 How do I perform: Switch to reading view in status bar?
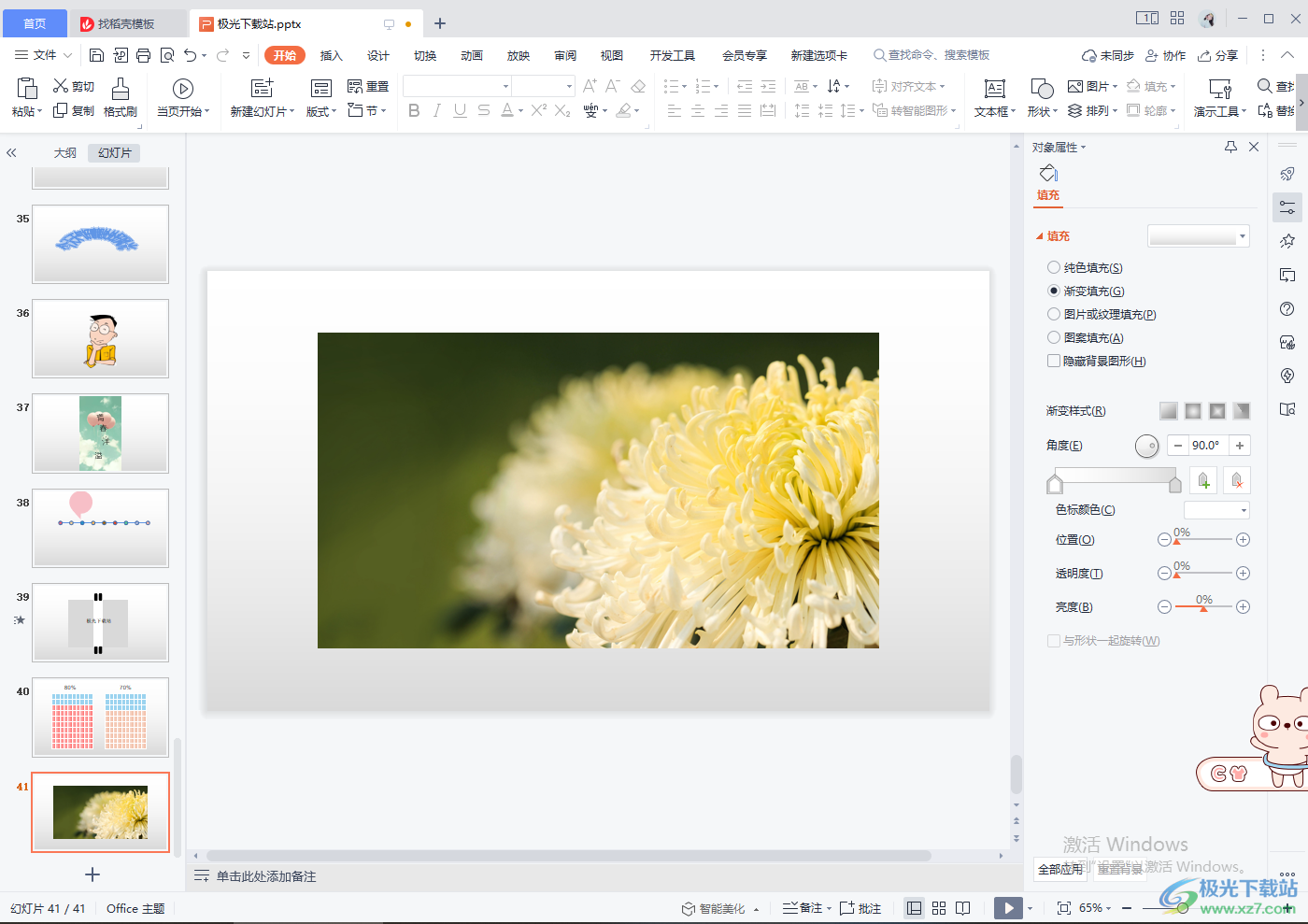click(963, 908)
